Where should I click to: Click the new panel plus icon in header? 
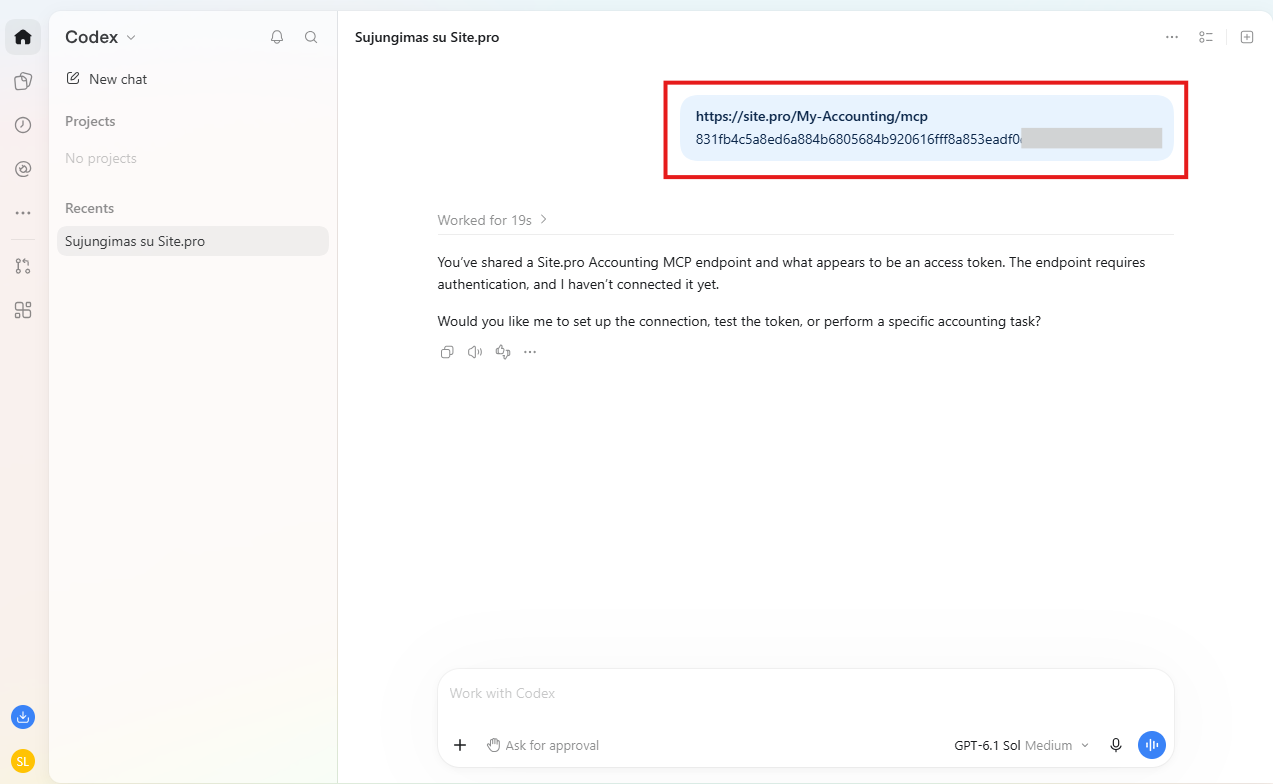(x=1247, y=37)
